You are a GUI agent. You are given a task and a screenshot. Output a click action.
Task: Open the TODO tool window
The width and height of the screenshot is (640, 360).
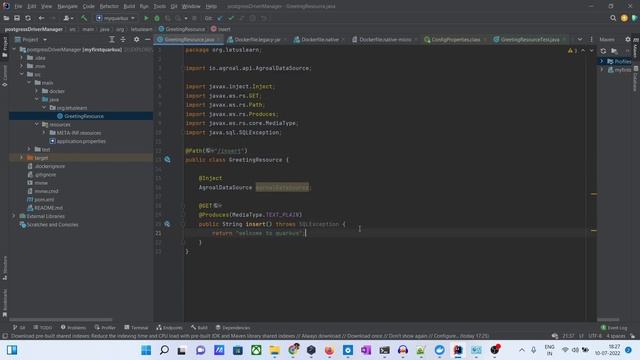pos(43,327)
